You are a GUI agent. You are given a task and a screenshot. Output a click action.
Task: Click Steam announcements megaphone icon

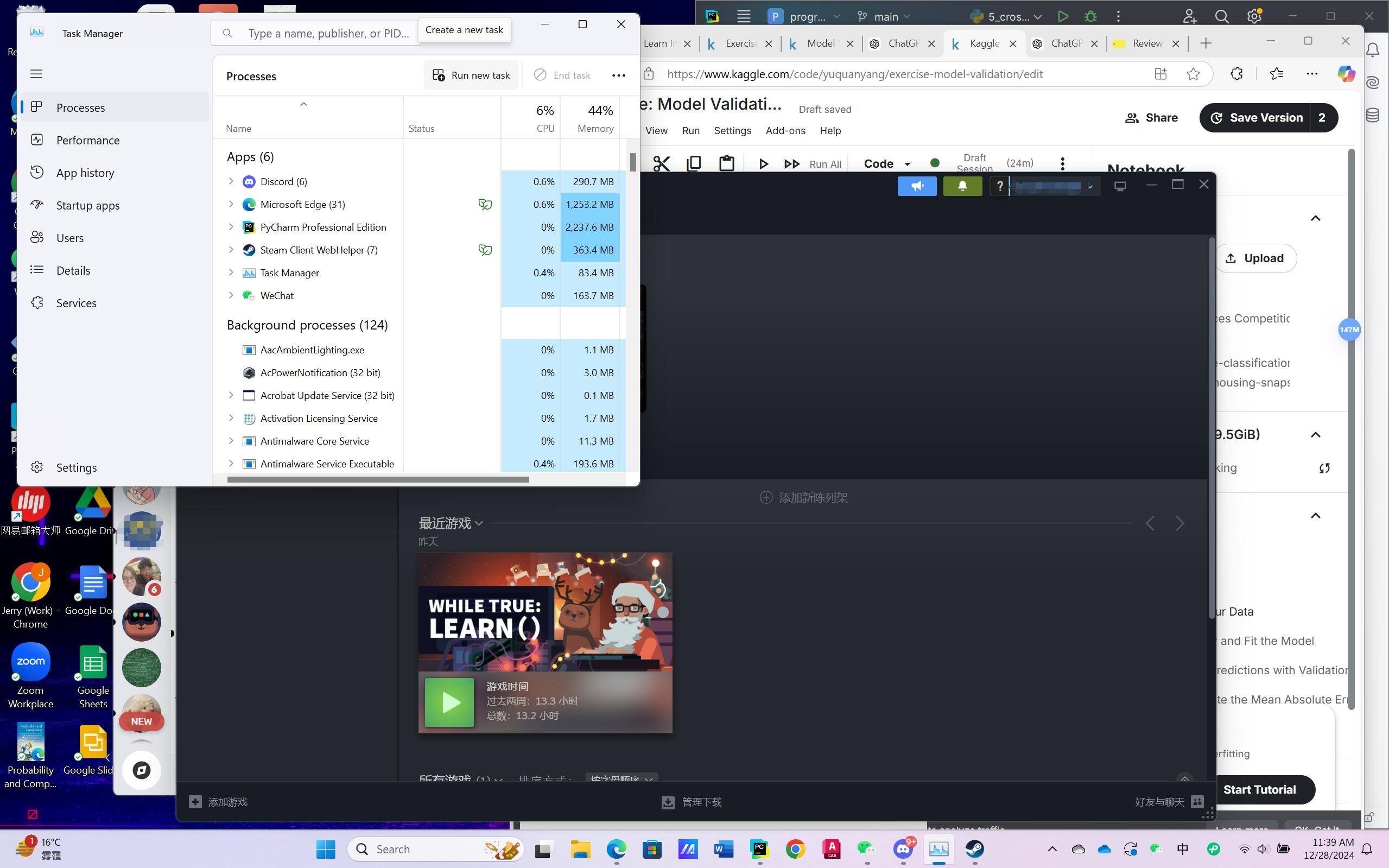[917, 186]
